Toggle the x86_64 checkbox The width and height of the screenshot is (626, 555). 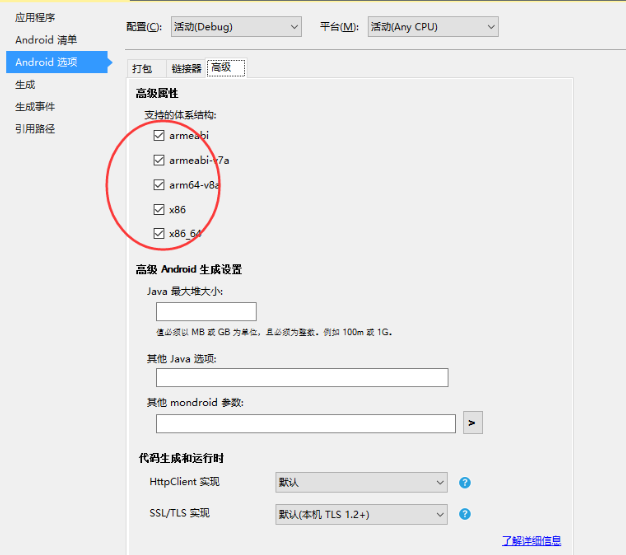159,233
